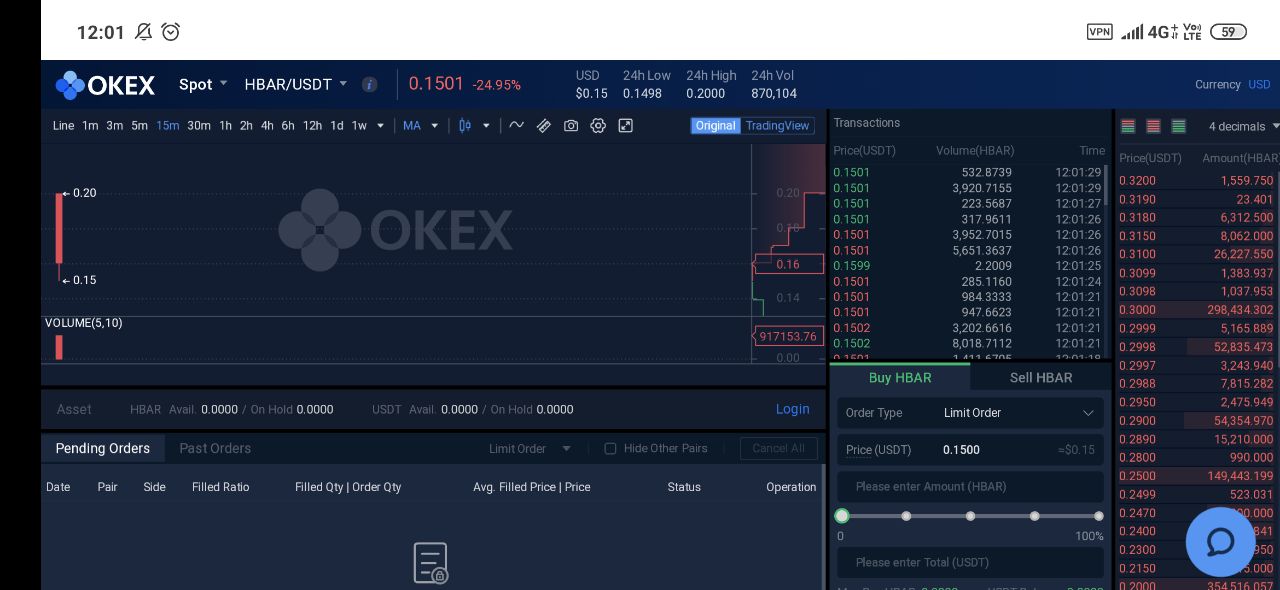Select the 15m interval
Image resolution: width=1280 pixels, height=590 pixels.
167,125
